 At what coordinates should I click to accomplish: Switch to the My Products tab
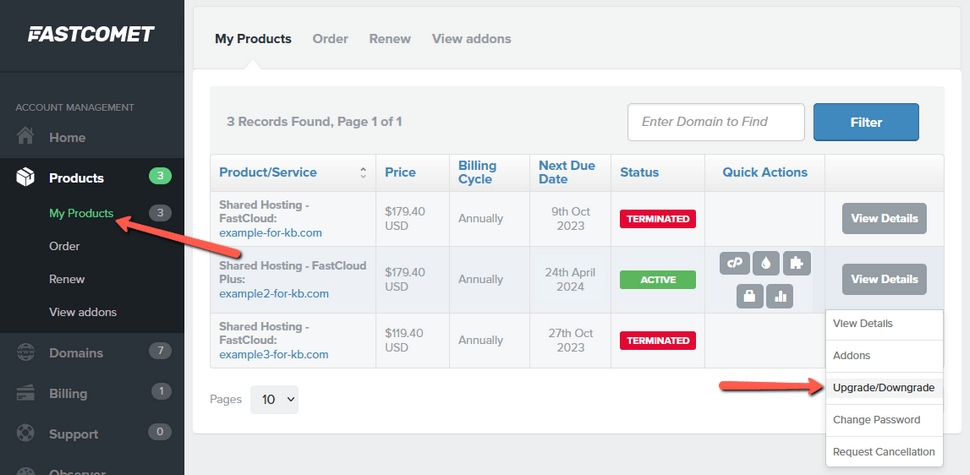tap(253, 39)
